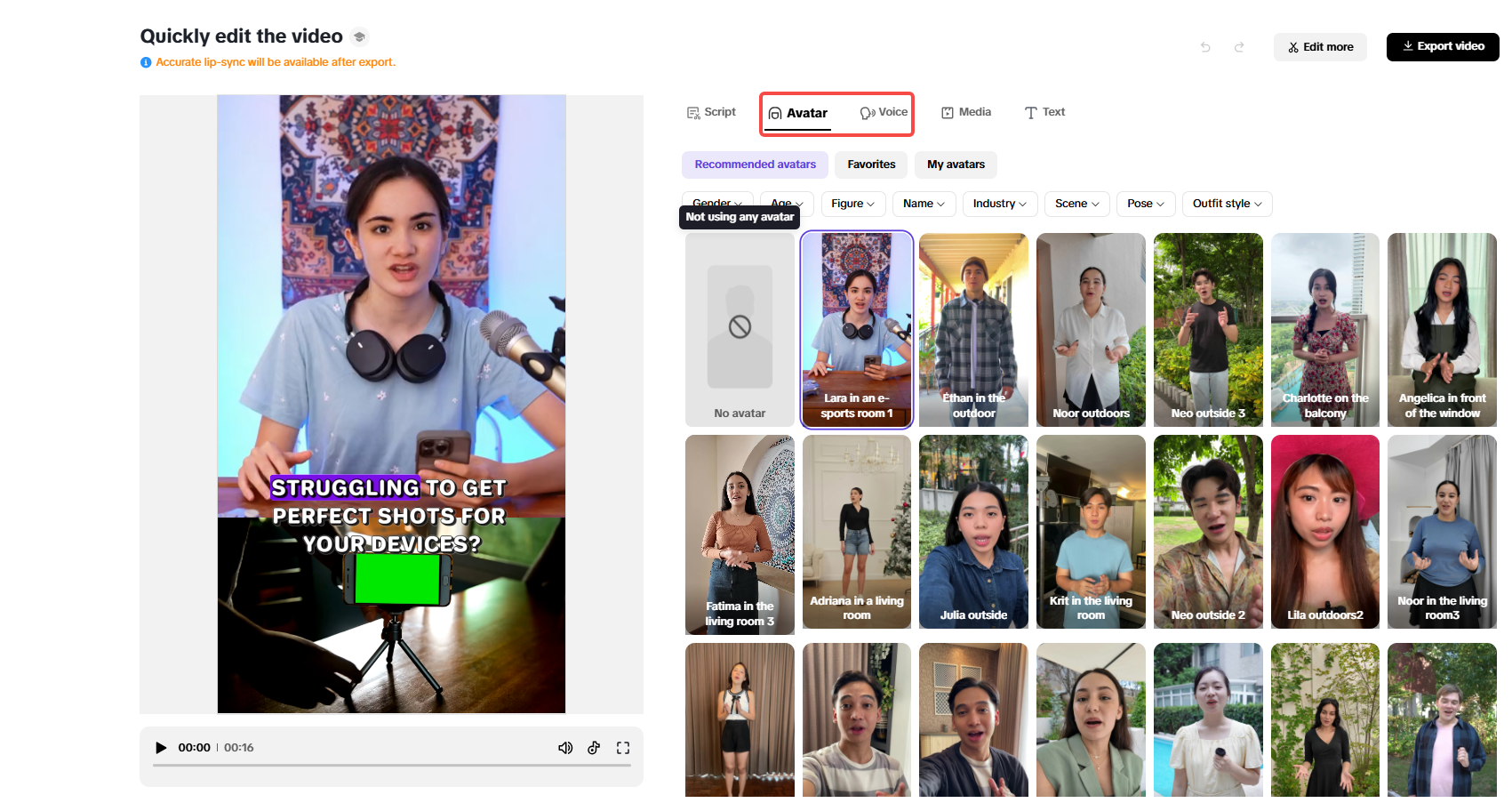The height and width of the screenshot is (803, 1512).
Task: Click the info icon next to the lip-sync notice
Action: click(145, 61)
